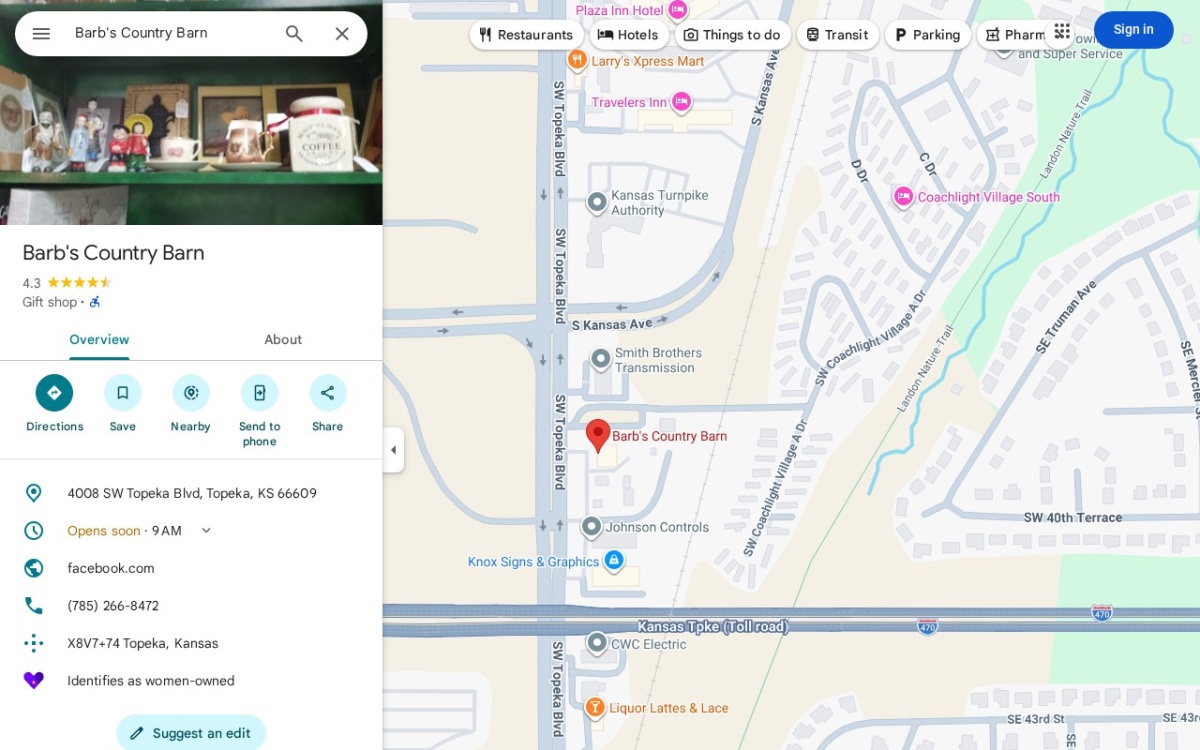The image size is (1200, 750).
Task: Click the Share icon button
Action: coord(328,393)
